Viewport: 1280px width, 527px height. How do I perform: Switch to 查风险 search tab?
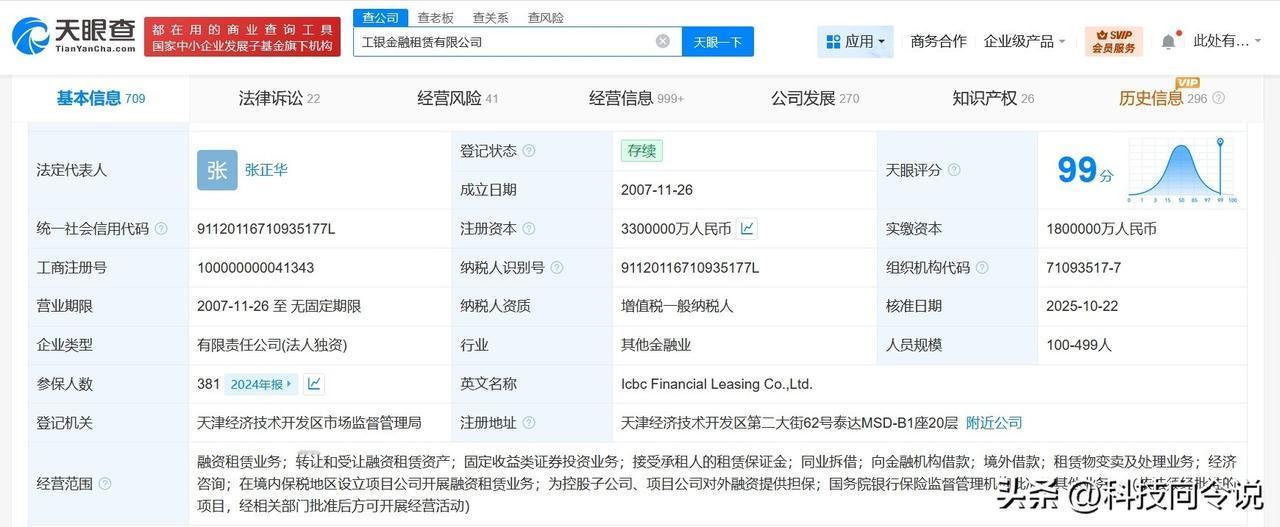(x=545, y=17)
